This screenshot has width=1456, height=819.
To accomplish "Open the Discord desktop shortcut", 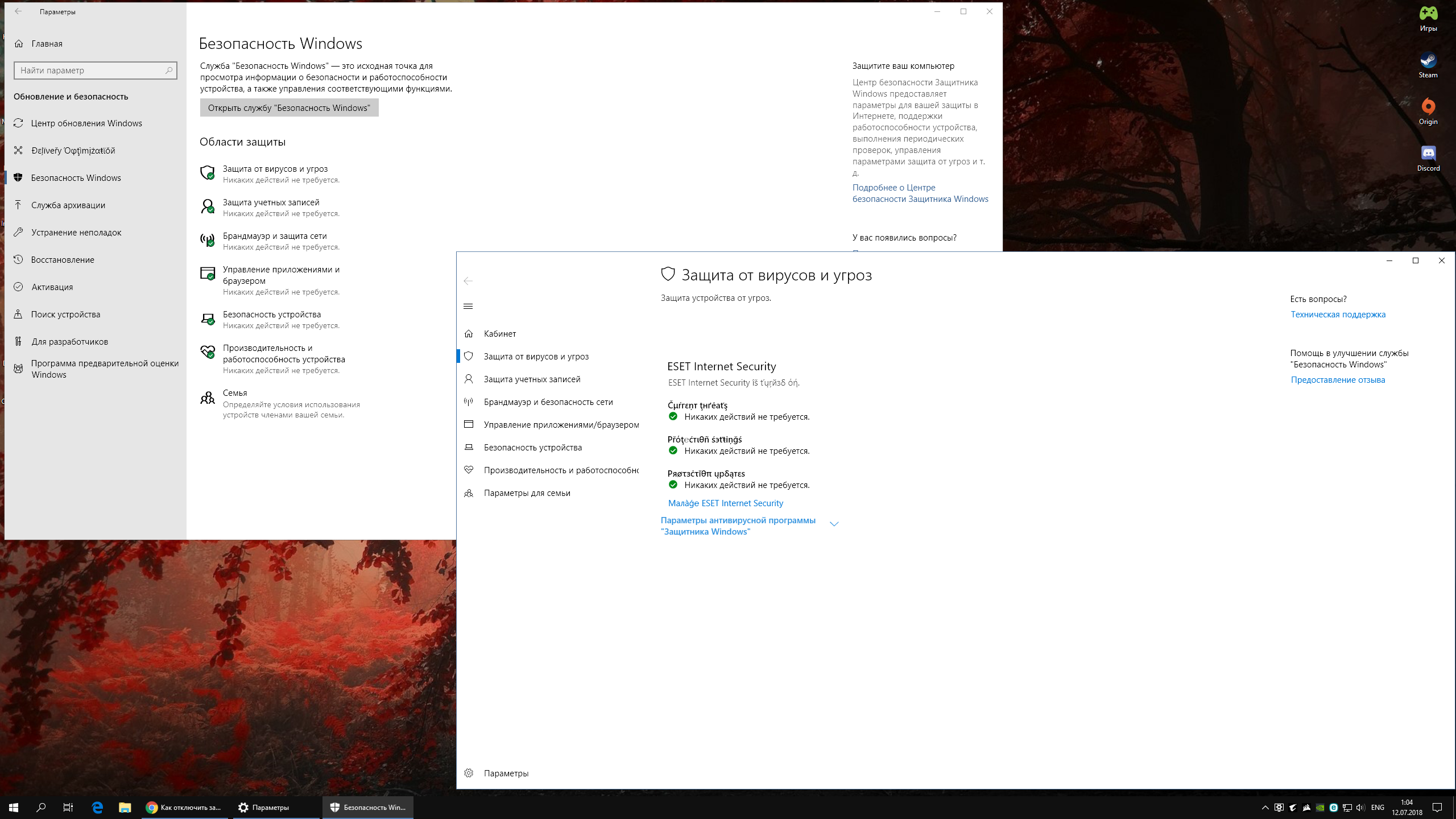I will coord(1428,159).
